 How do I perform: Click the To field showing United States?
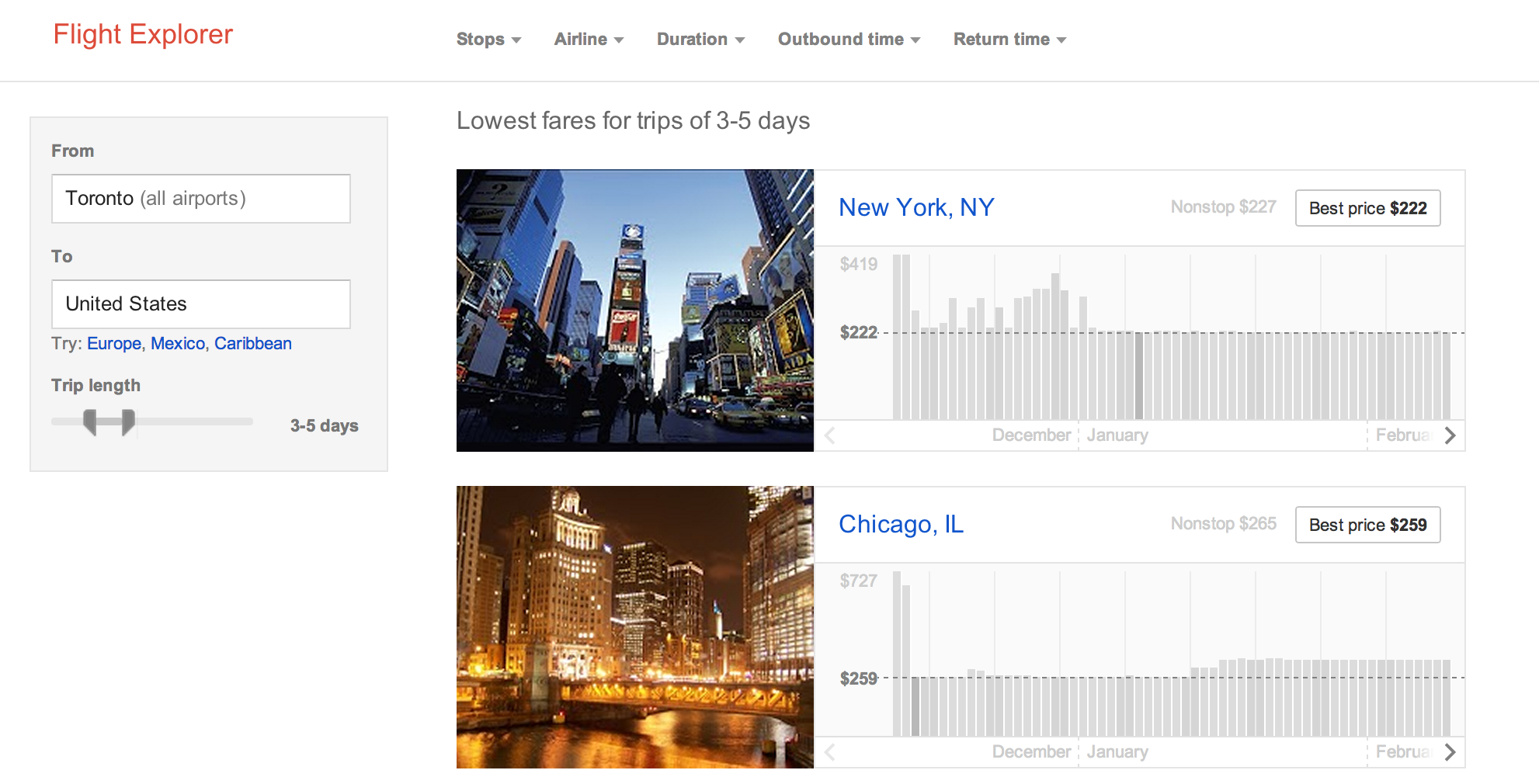point(200,304)
